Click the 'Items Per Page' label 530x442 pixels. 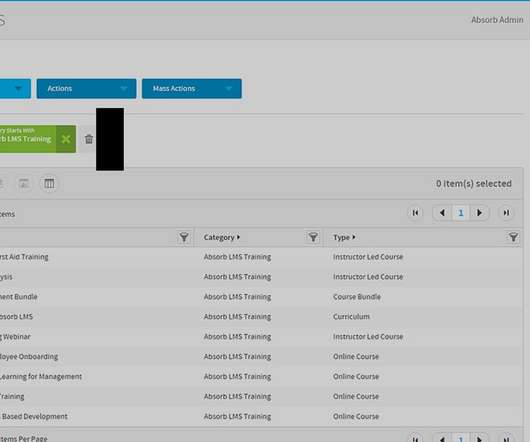[x=24, y=439]
